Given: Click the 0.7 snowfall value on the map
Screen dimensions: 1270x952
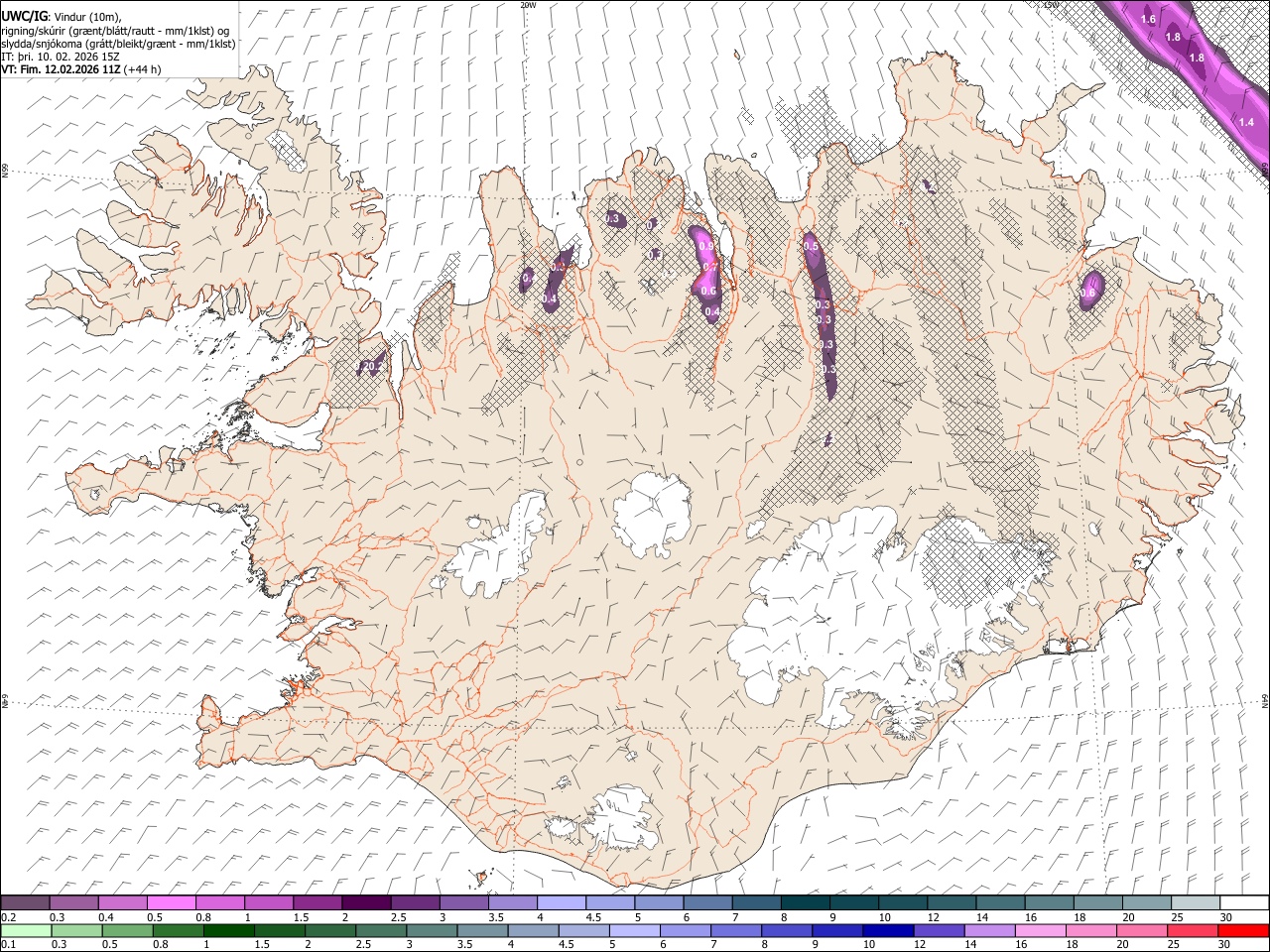Looking at the screenshot, I should click(709, 267).
